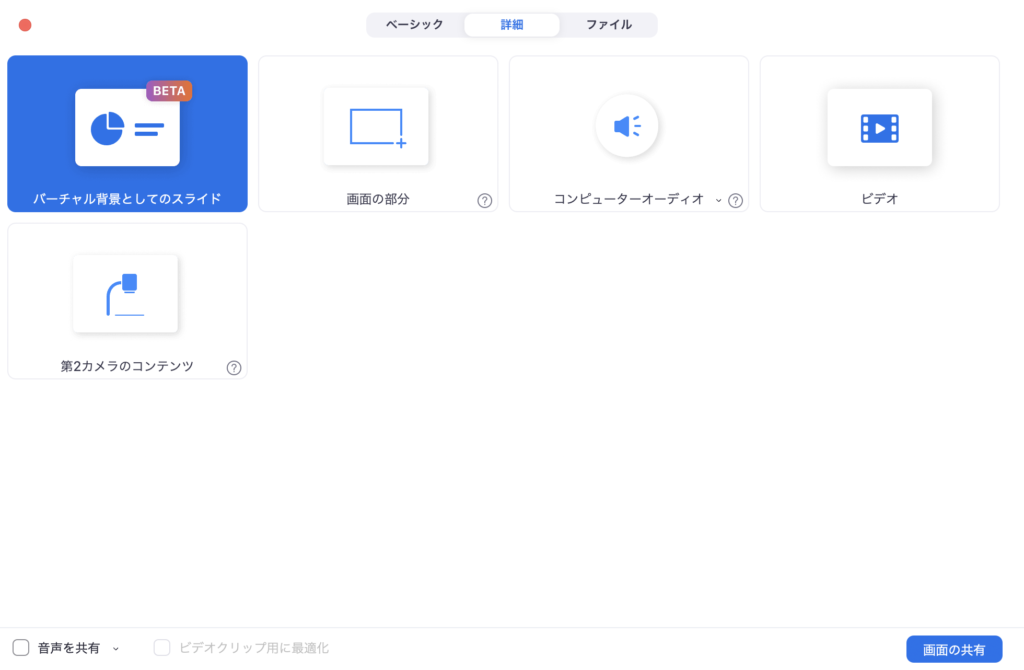Click the BETA badge on the slide card
This screenshot has width=1024, height=670.
coord(169,91)
